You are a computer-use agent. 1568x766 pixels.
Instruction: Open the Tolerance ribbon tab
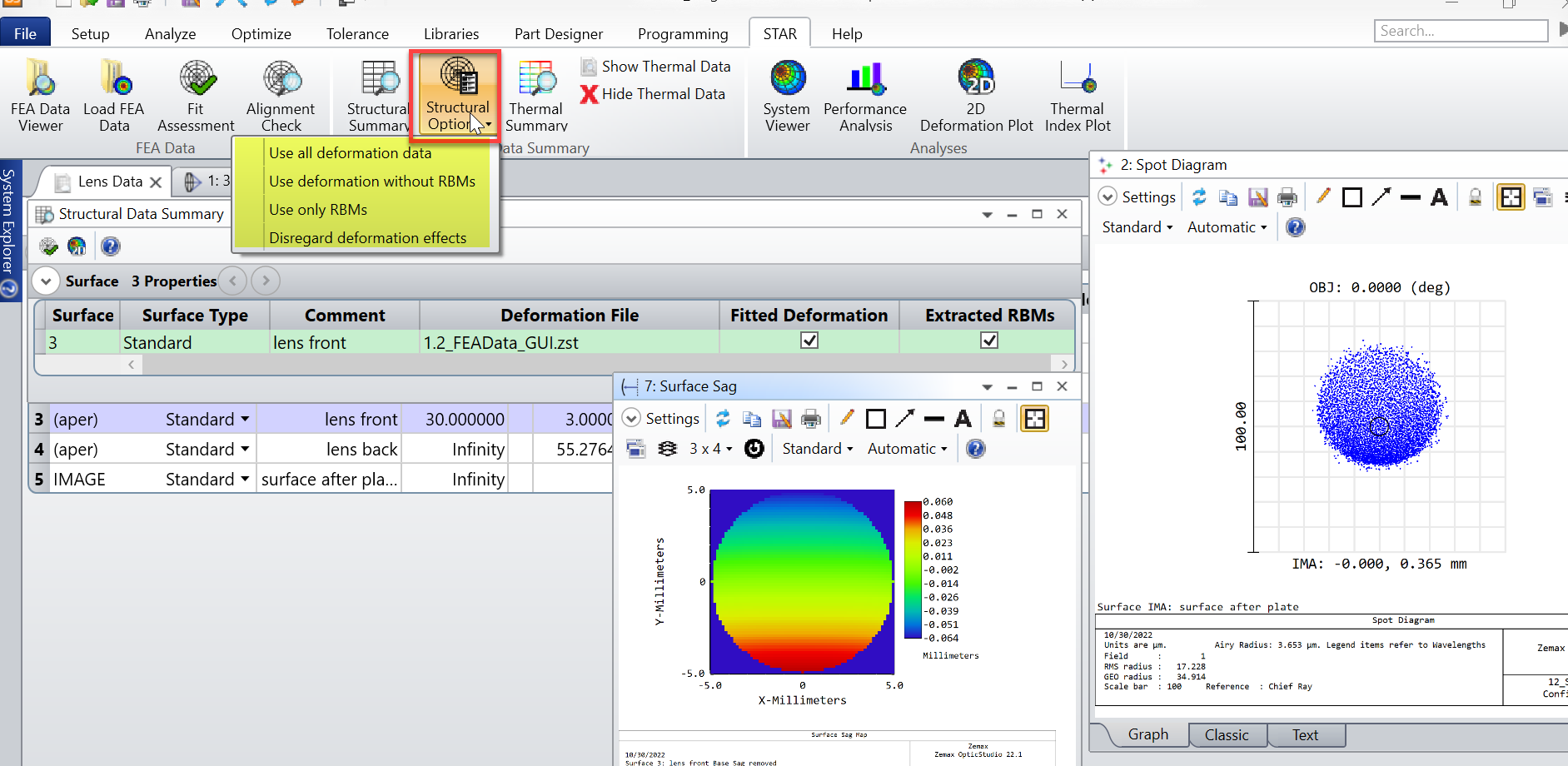tap(357, 34)
